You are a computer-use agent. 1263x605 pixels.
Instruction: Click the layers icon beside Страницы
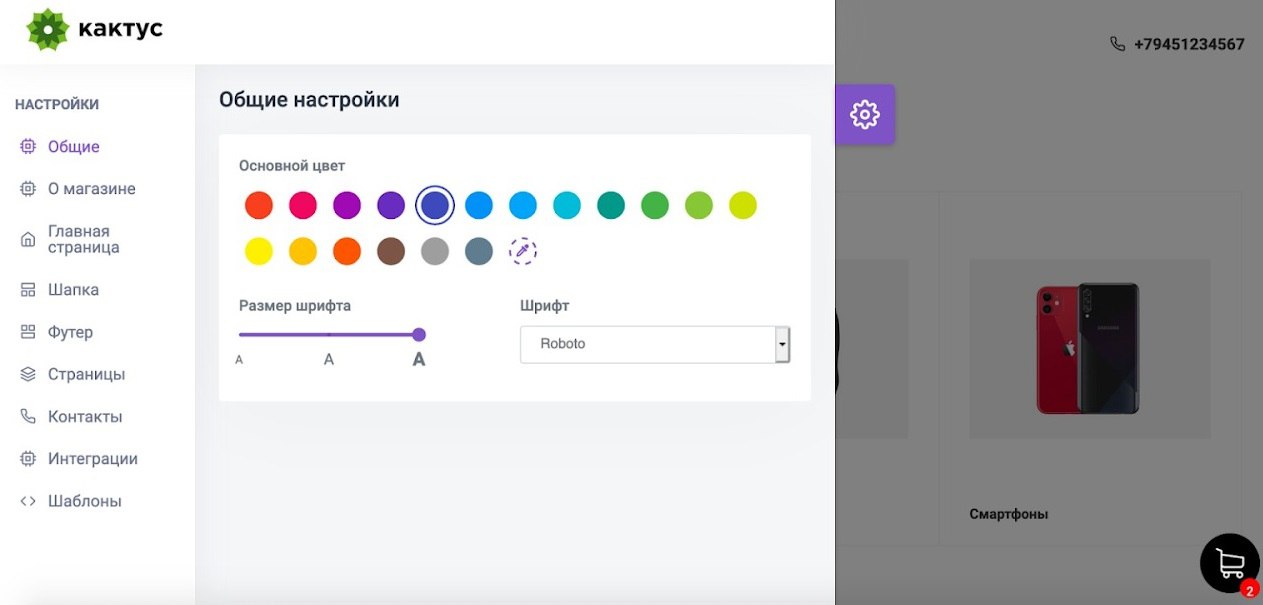[28, 374]
